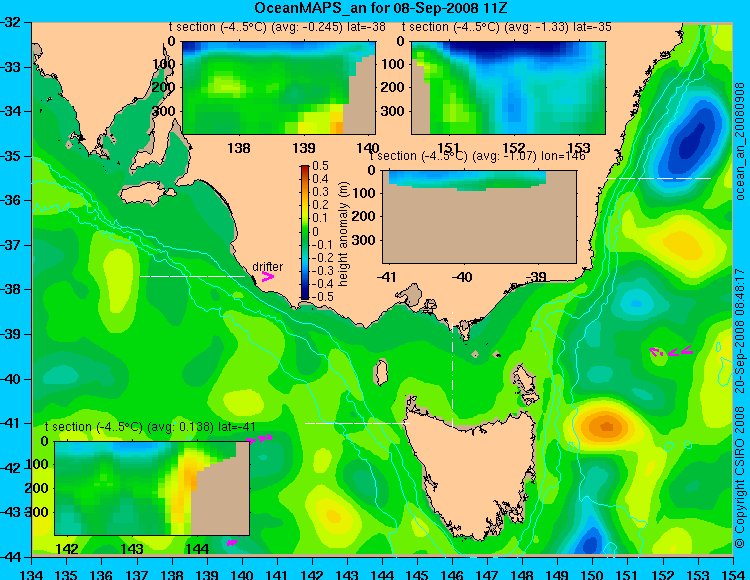Click the blue cold eddy south near longitude 150

591,540
